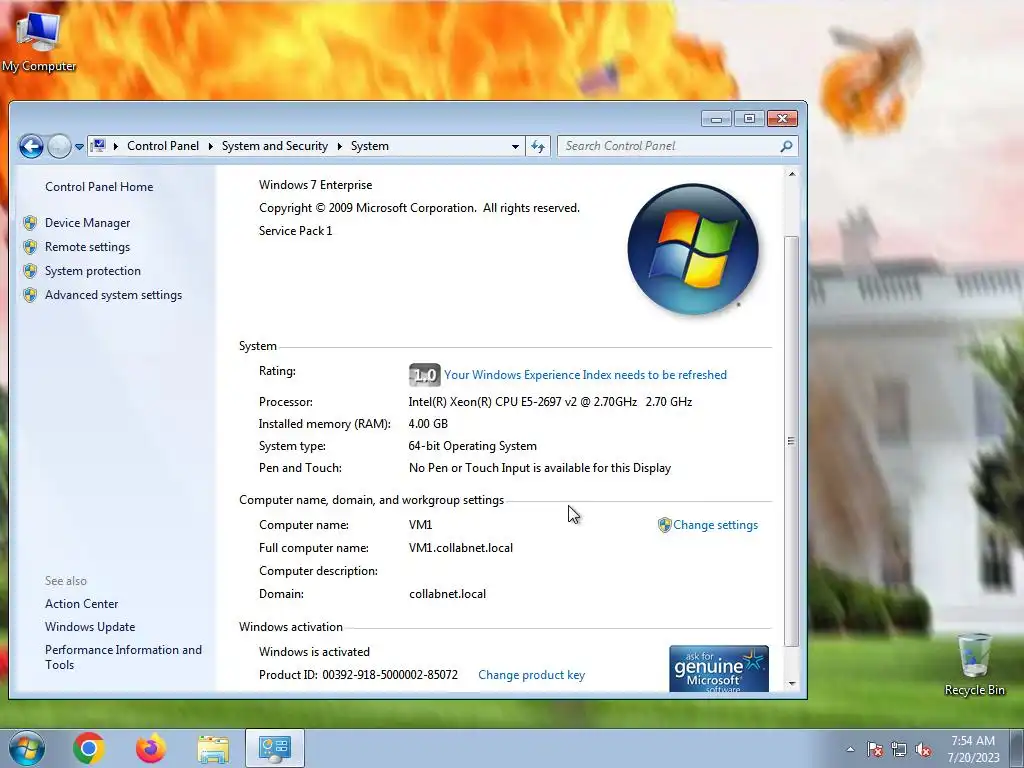The height and width of the screenshot is (768, 1024).
Task: Launch Google Chrome from taskbar
Action: point(89,748)
